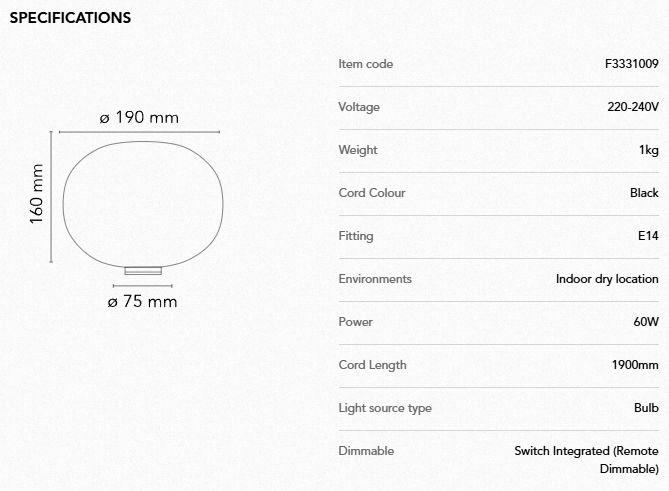Click the Weight row label
This screenshot has width=669, height=491.
click(358, 150)
